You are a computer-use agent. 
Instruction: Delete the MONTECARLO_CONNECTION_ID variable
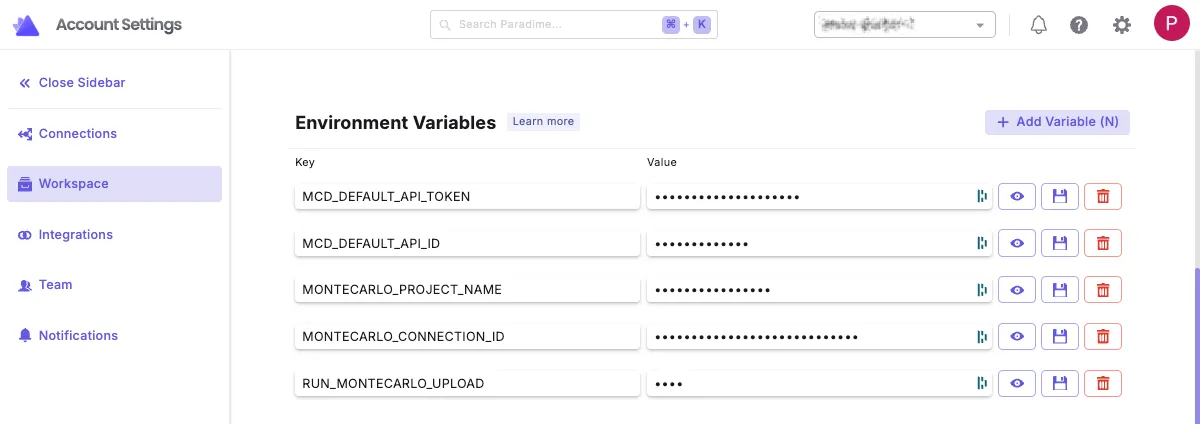(x=1103, y=337)
